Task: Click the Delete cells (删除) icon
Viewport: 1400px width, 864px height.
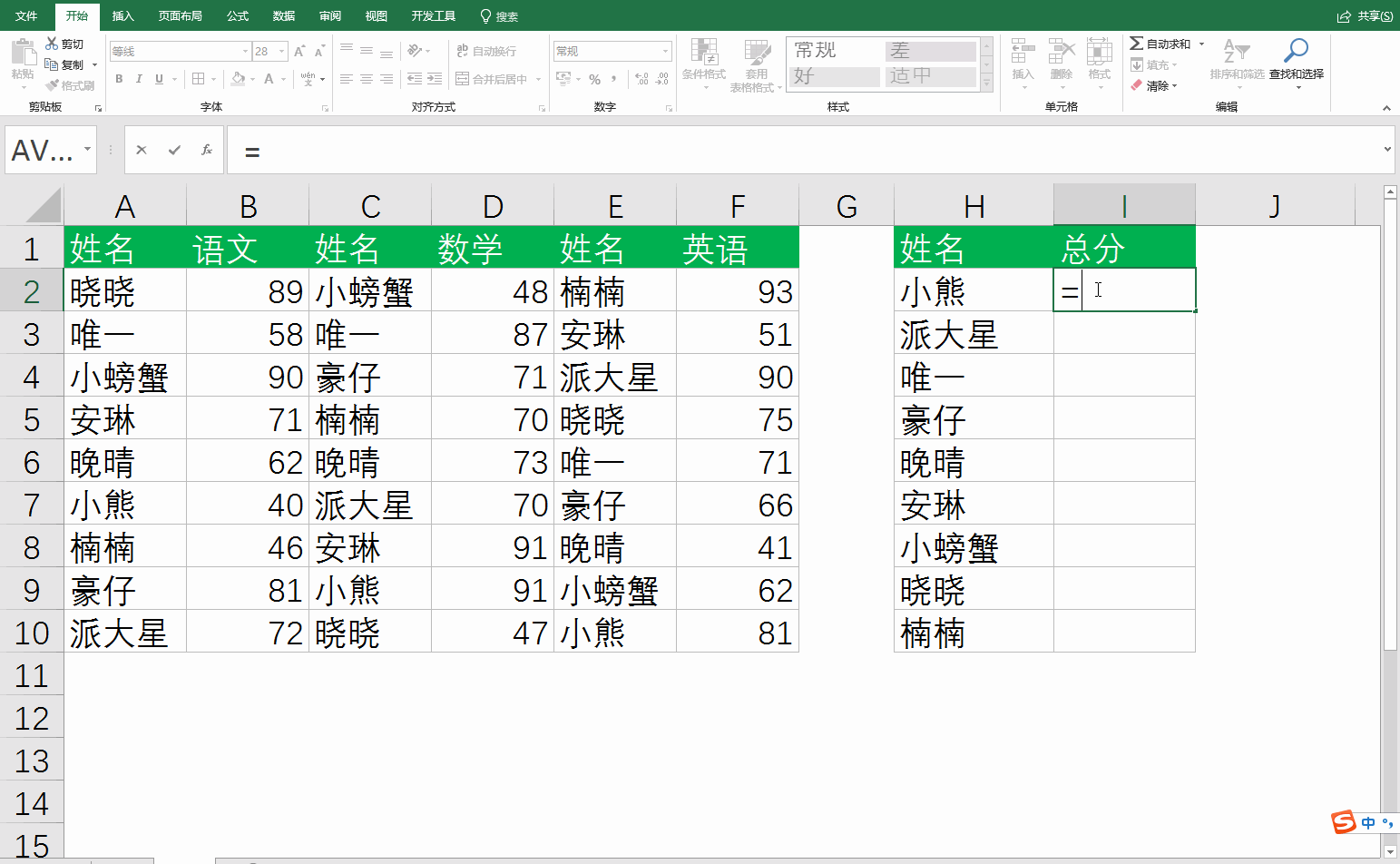Action: (x=1061, y=52)
